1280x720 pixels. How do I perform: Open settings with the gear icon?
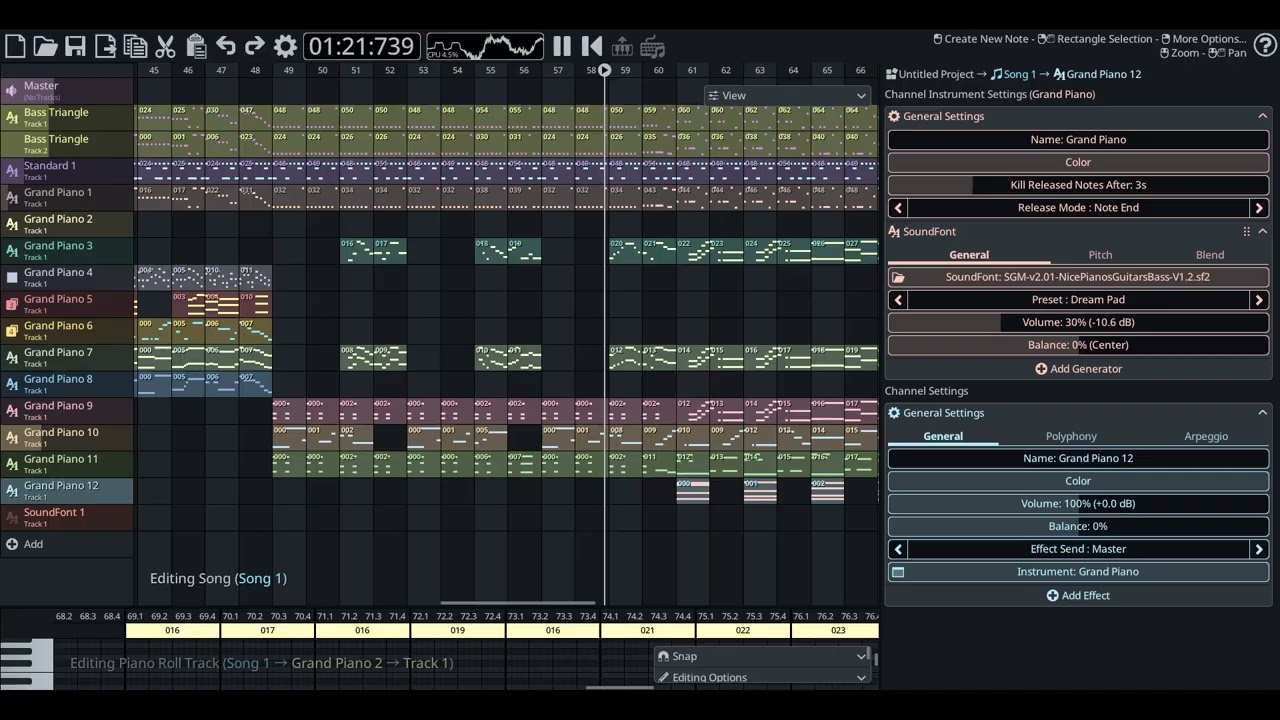(285, 46)
